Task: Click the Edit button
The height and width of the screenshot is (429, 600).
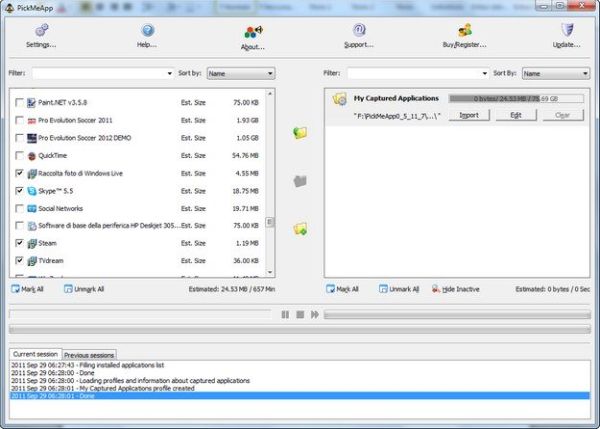Action: coord(516,115)
